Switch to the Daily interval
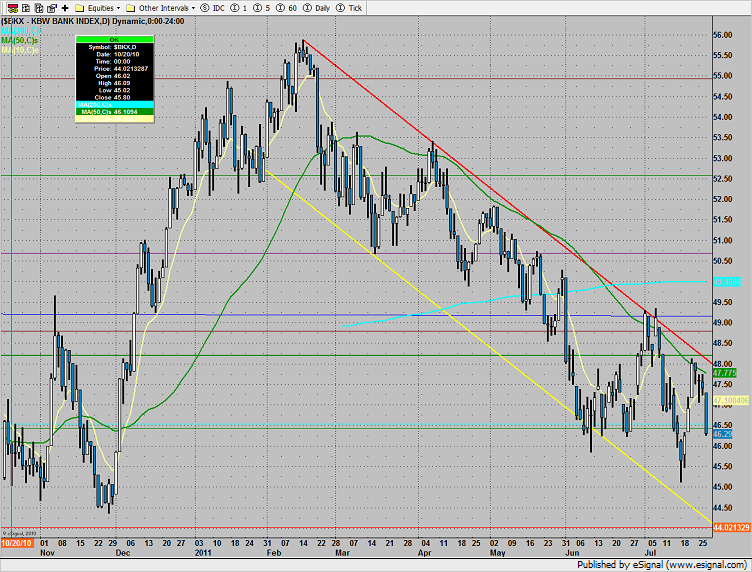This screenshot has width=752, height=572. pyautogui.click(x=317, y=8)
